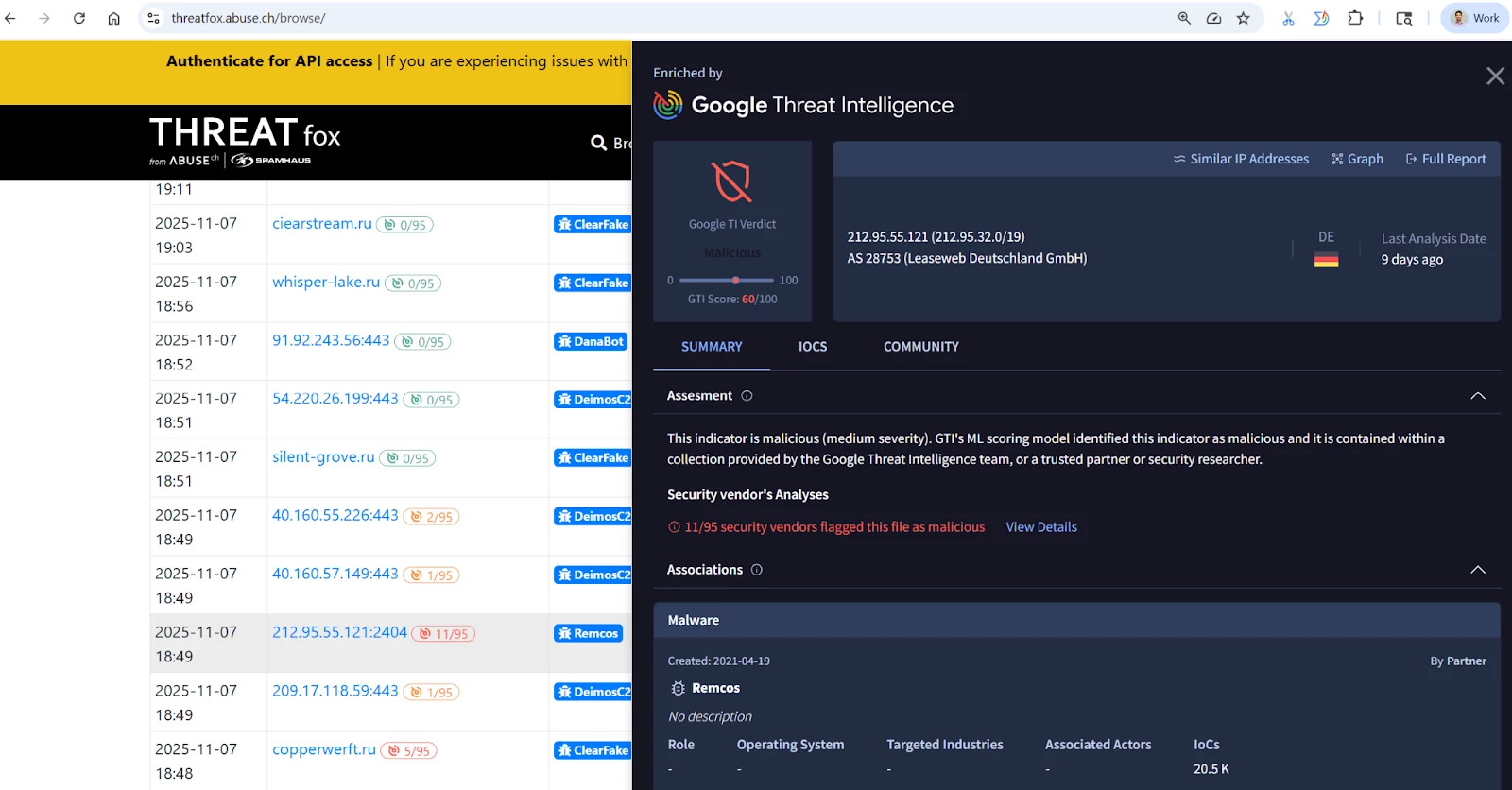Open the ThreatFox logo home link
Image resolution: width=1512 pixels, height=790 pixels.
[245, 141]
